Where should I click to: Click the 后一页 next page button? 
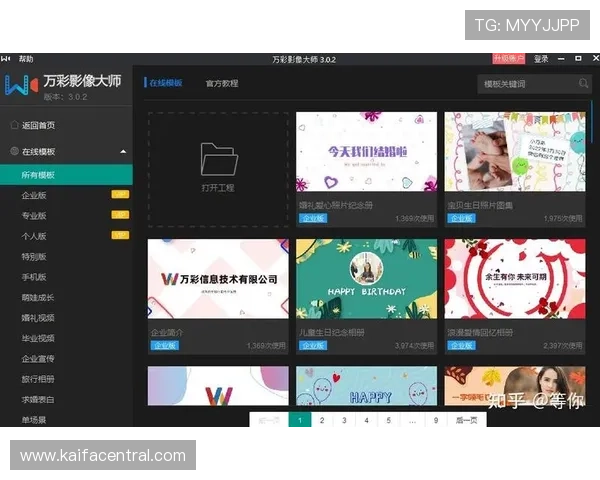point(467,420)
